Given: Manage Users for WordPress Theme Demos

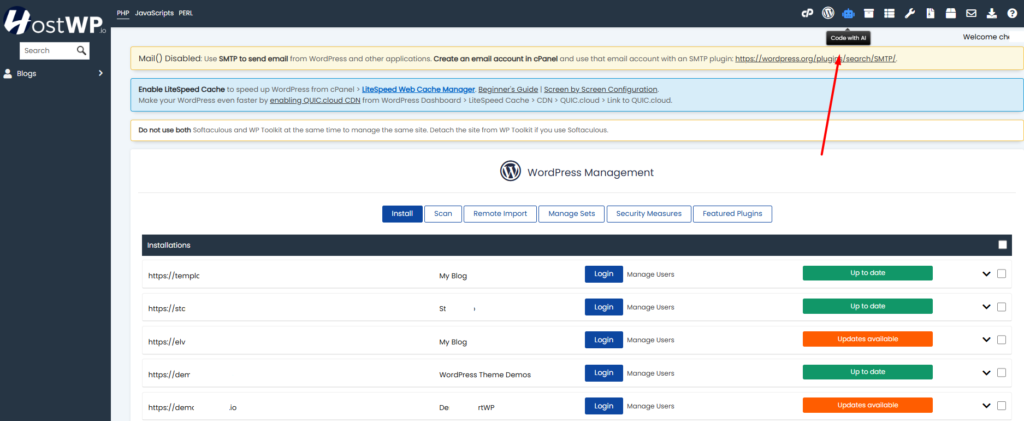Looking at the screenshot, I should [x=650, y=373].
